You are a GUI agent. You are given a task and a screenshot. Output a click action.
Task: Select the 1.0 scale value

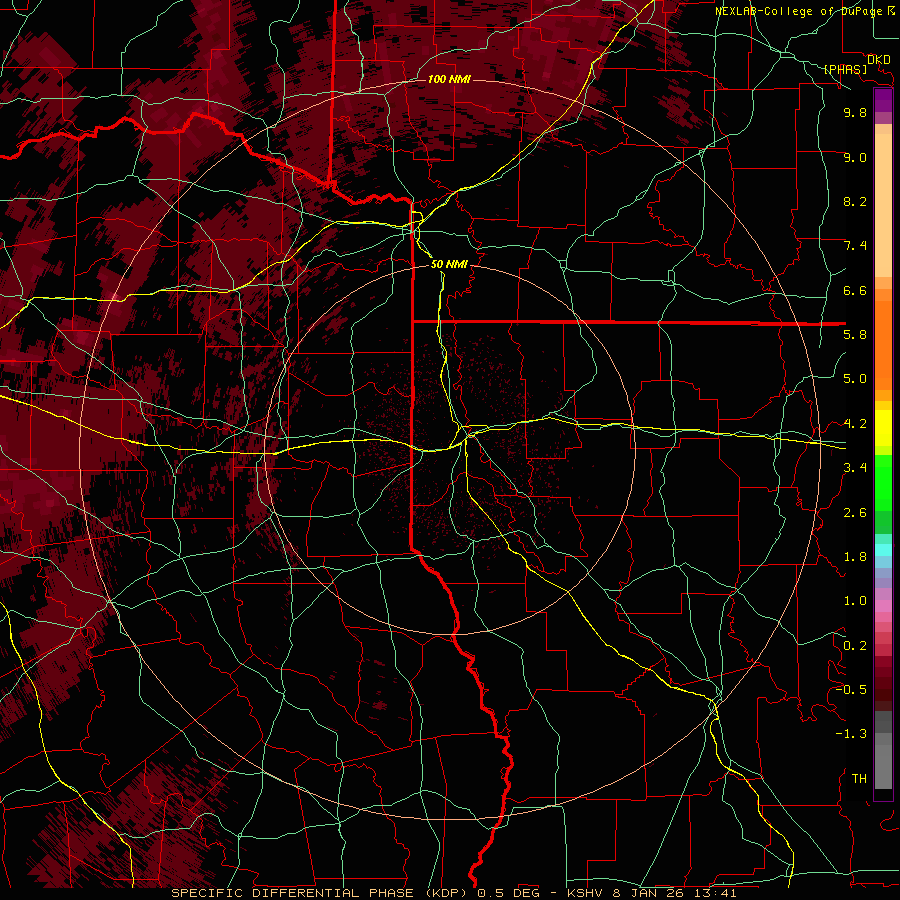[855, 601]
